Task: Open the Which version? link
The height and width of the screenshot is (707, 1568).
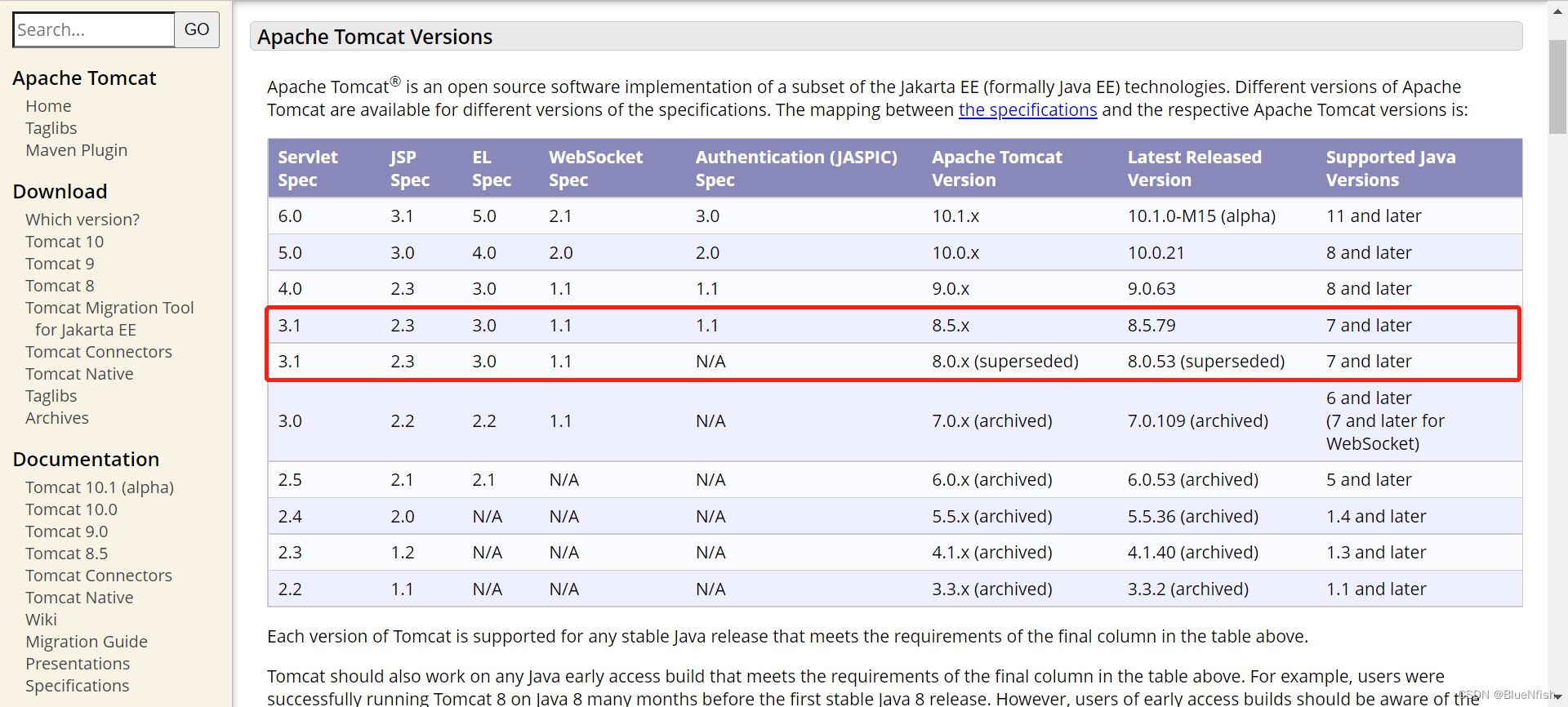Action: click(82, 220)
